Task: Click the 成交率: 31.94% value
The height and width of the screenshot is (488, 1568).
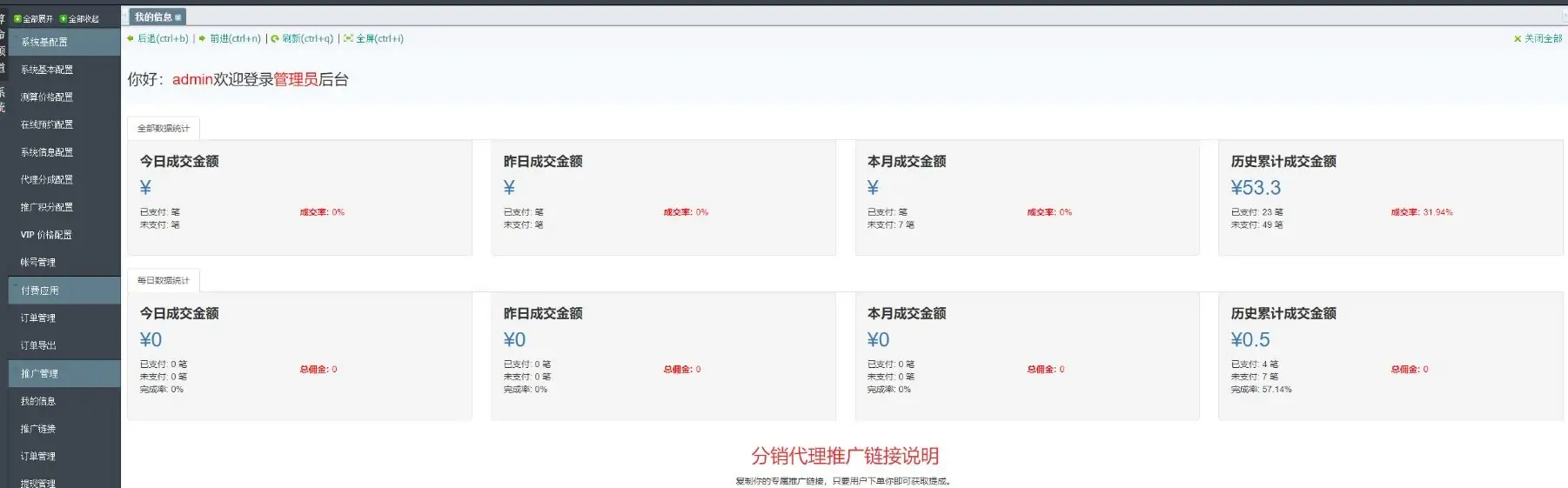Action: (x=1422, y=212)
